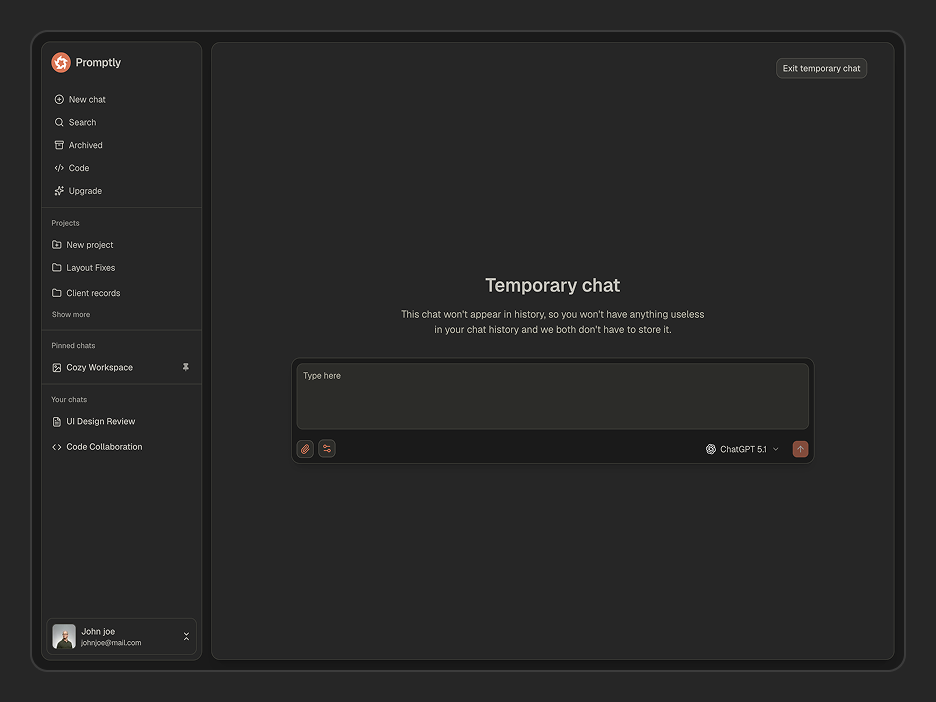Image resolution: width=936 pixels, height=702 pixels.
Task: Click Exit temporary chat button
Action: pos(821,68)
